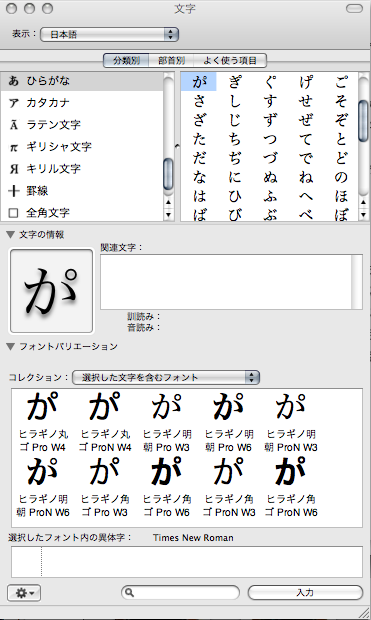The width and height of the screenshot is (371, 620).
Task: Select character な in the grid
Action: pos(199,177)
